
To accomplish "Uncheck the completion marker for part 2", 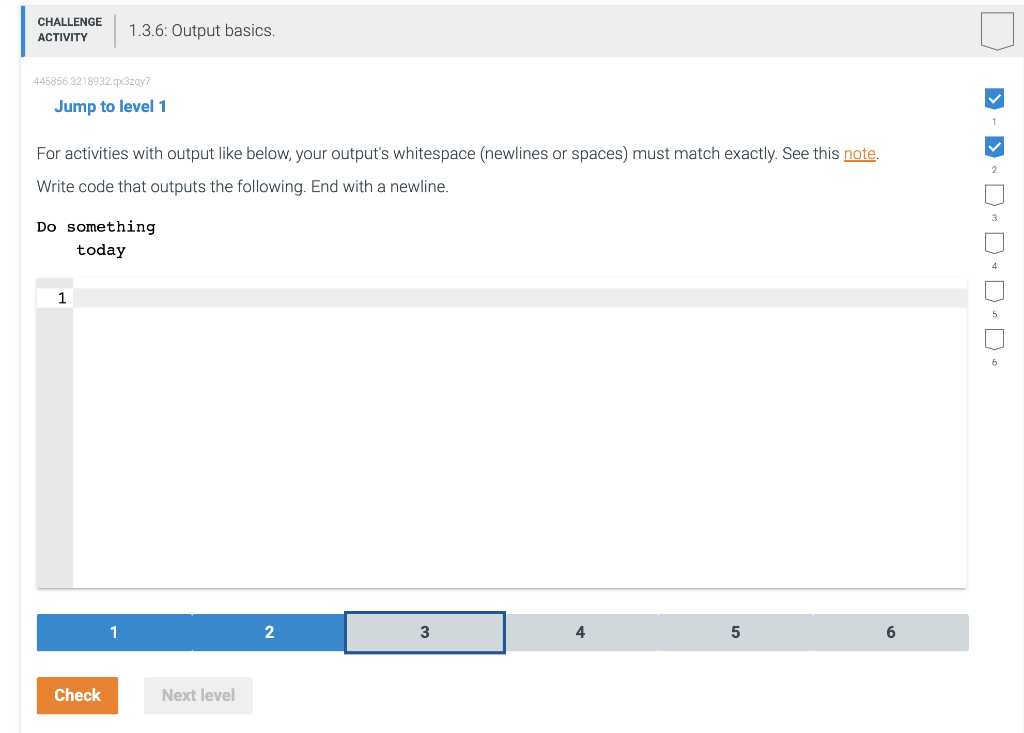I will 994,146.
